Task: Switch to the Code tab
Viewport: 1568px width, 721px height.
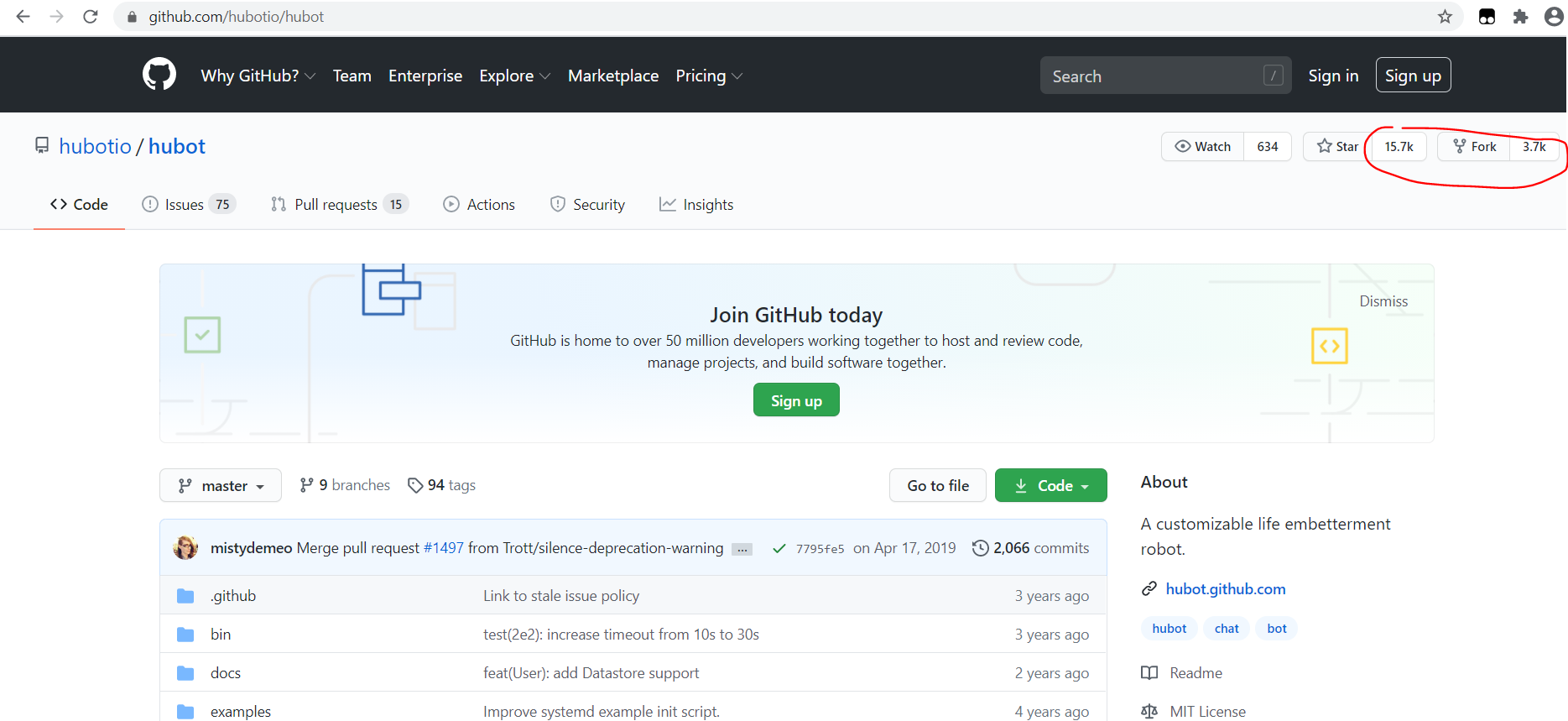Action: pos(79,204)
